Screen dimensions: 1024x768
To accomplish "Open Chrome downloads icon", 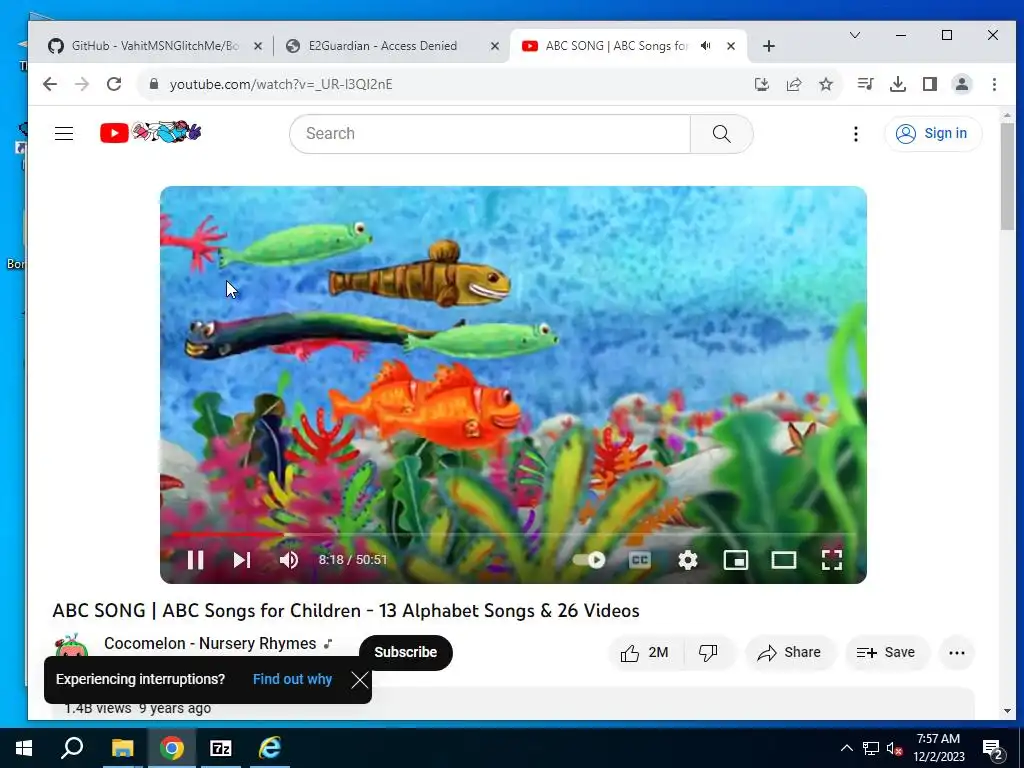I will [898, 84].
